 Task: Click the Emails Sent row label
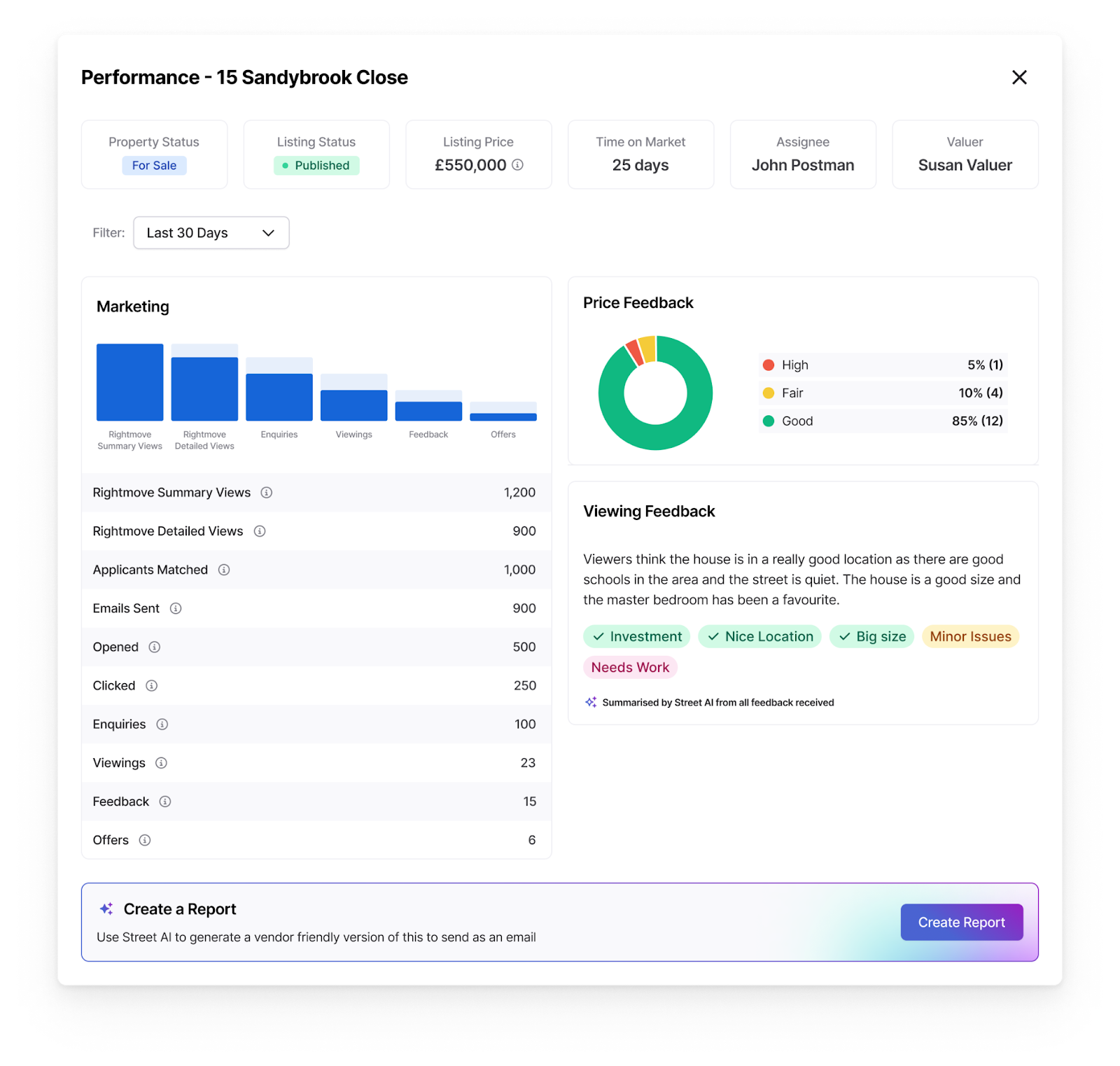126,608
